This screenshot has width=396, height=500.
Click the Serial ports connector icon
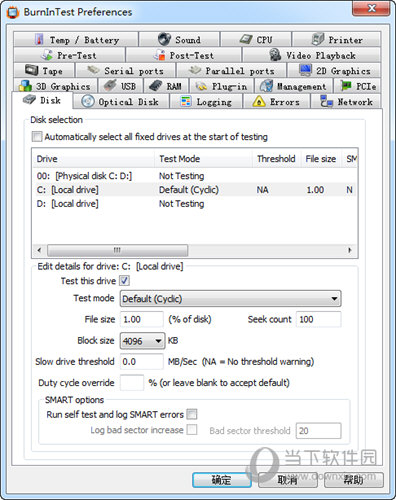point(93,70)
